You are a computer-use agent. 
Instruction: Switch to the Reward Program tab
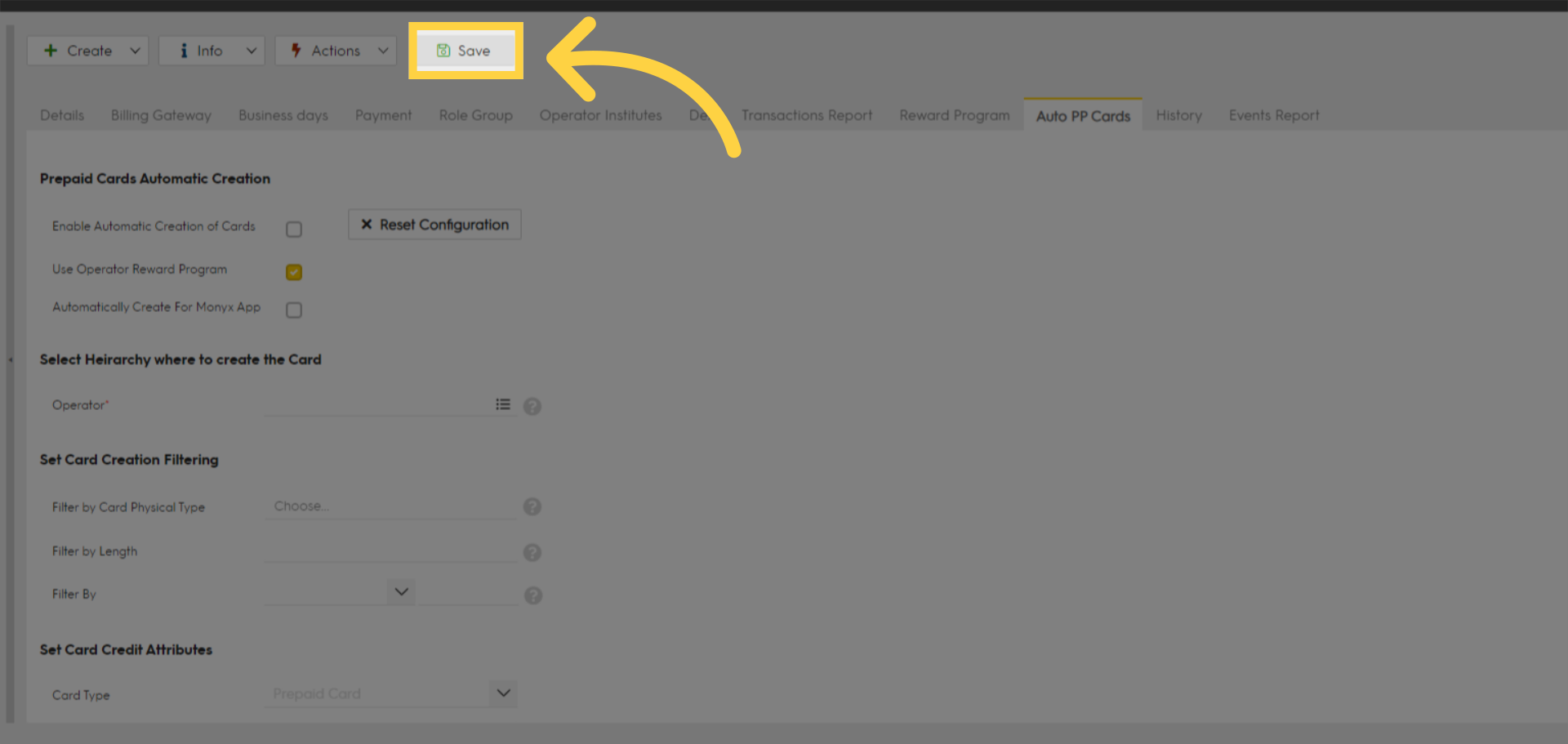955,115
